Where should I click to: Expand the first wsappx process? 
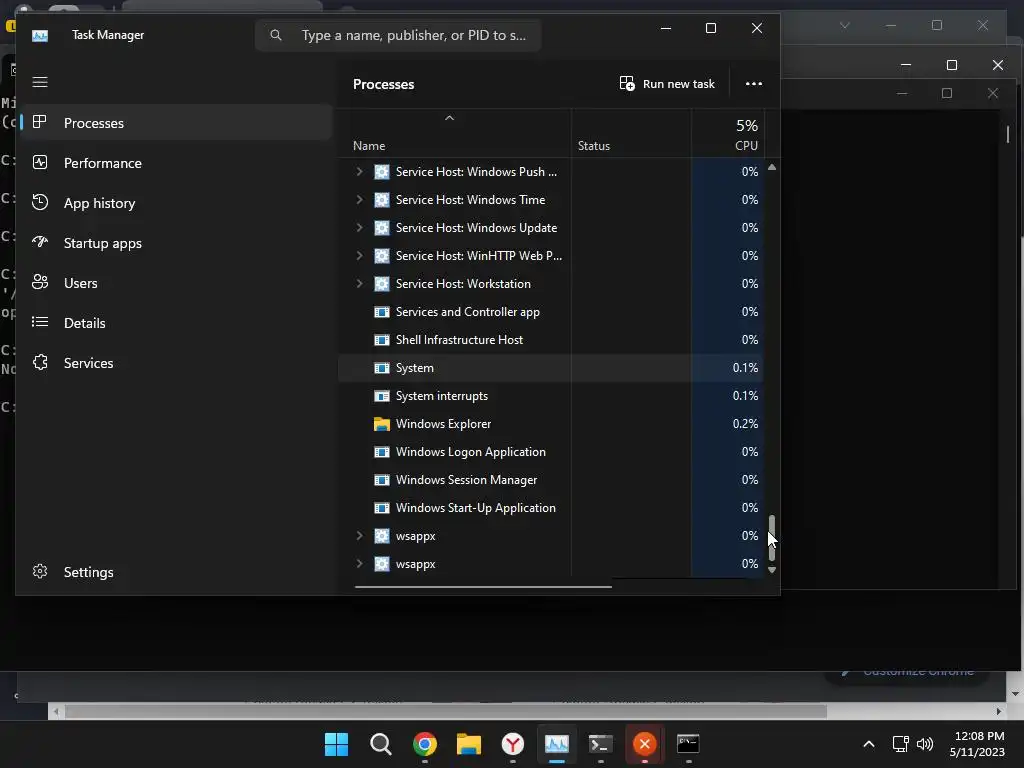pyautogui.click(x=359, y=536)
